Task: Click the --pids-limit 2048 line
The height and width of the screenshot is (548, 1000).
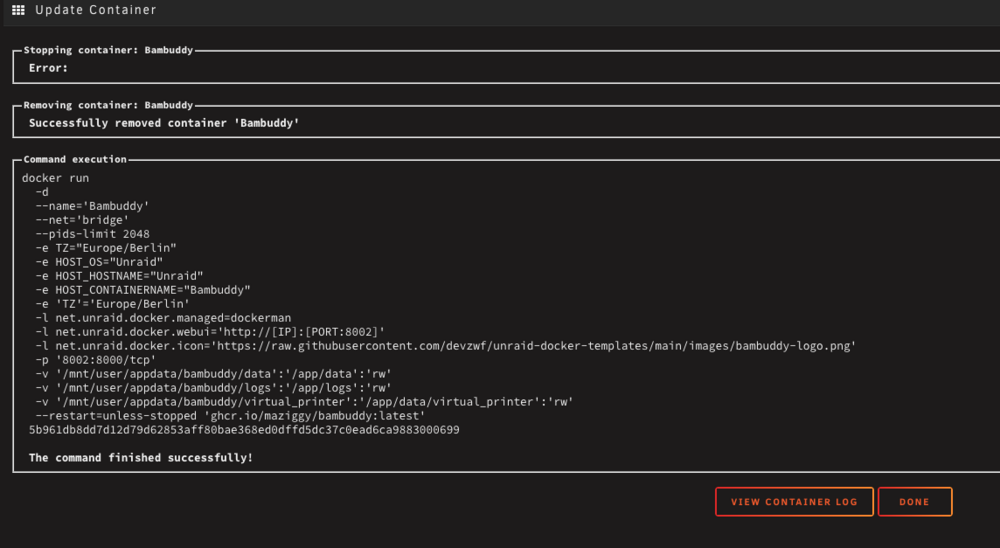Action: pyautogui.click(x=92, y=234)
